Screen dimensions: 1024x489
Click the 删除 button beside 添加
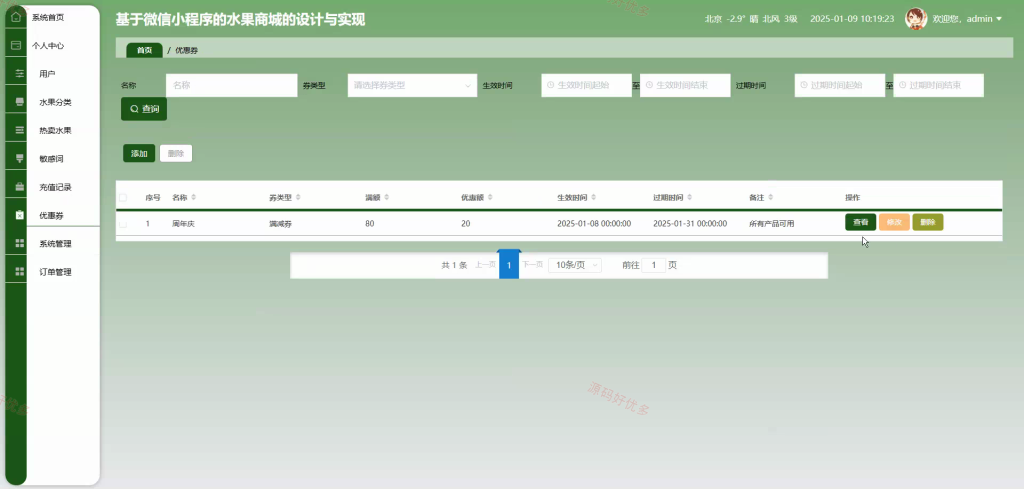[176, 153]
